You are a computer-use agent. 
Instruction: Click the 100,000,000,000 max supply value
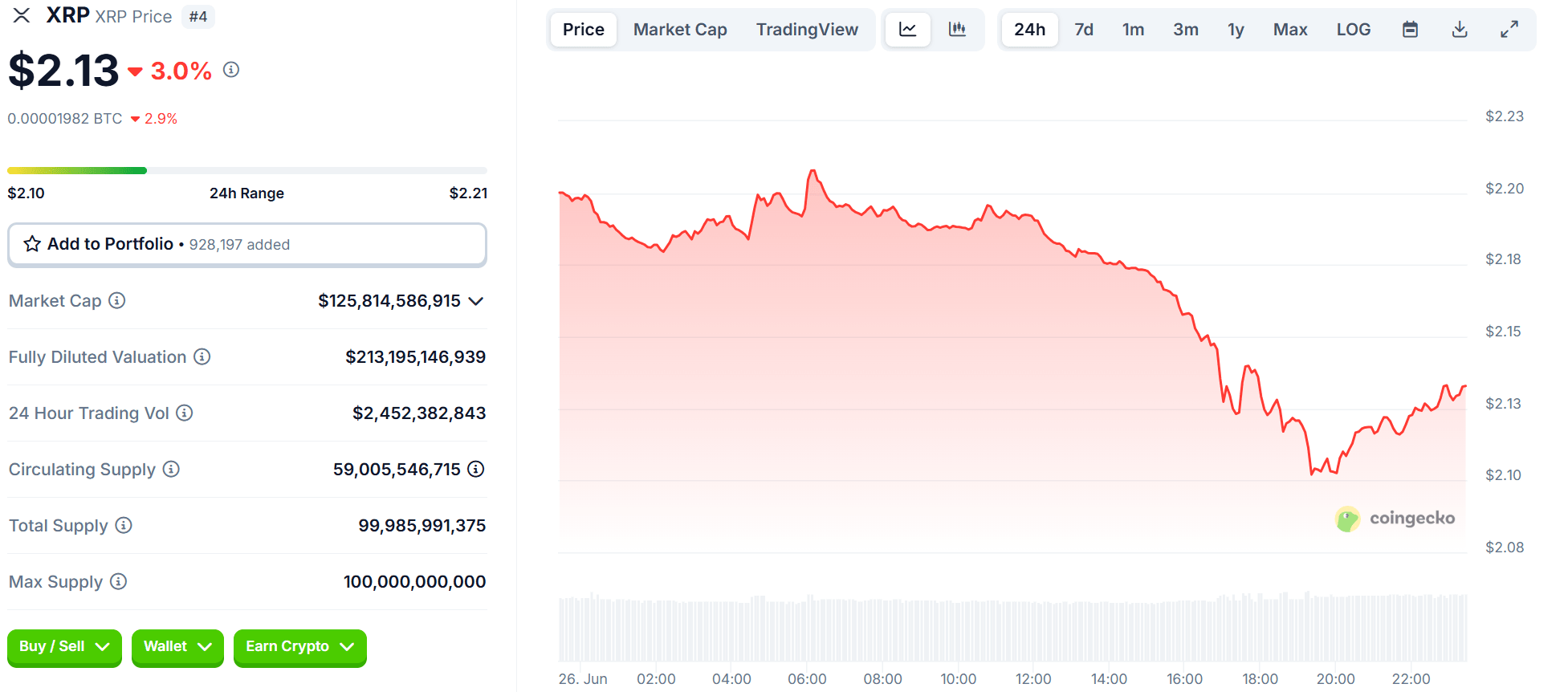(x=415, y=582)
